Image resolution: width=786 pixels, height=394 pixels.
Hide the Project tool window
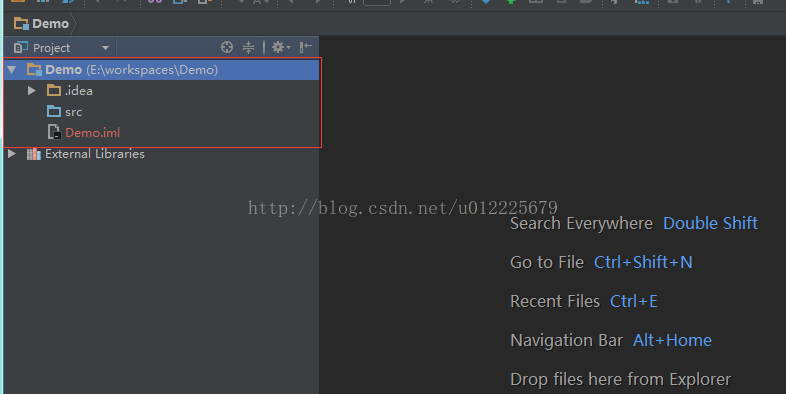tap(305, 47)
